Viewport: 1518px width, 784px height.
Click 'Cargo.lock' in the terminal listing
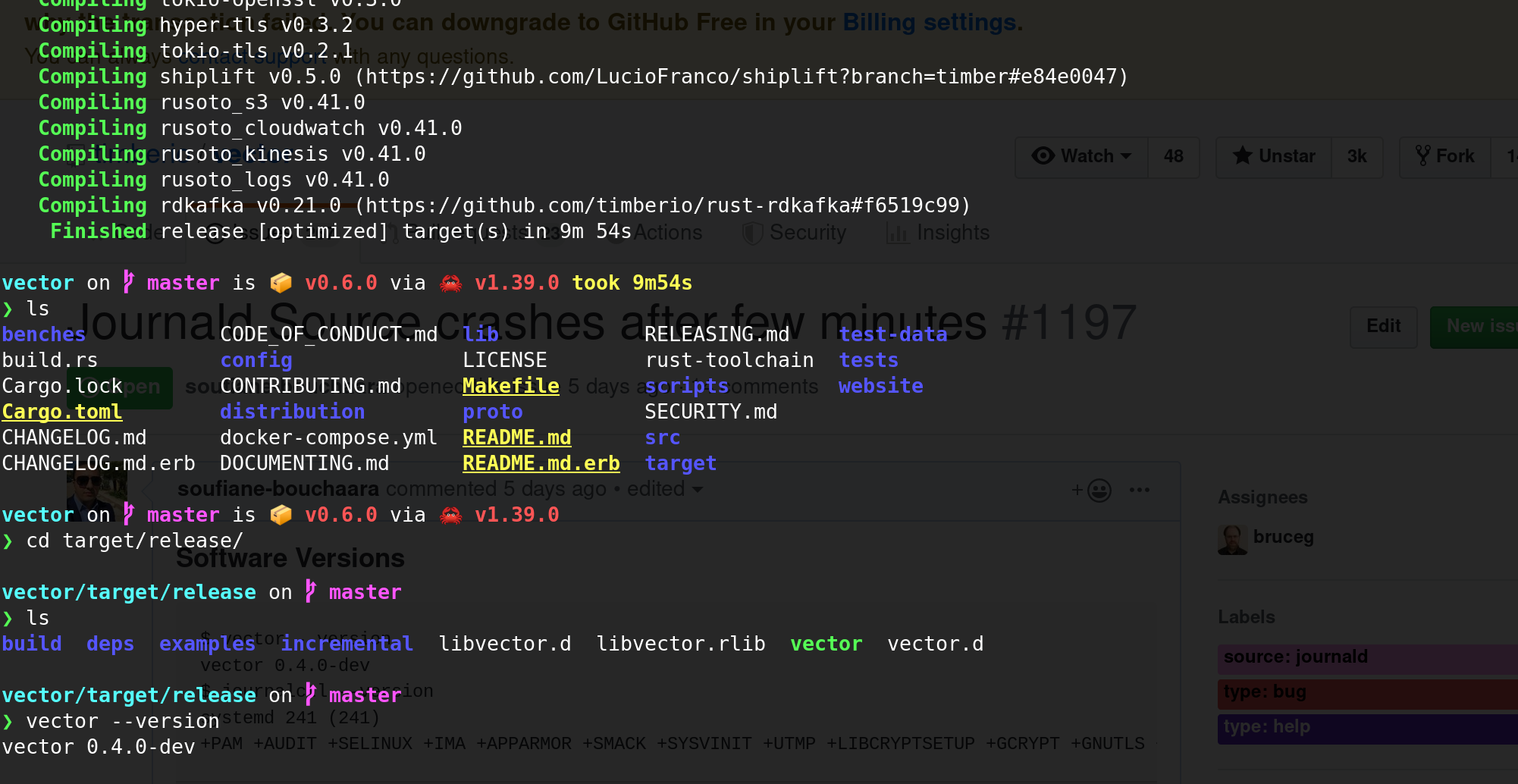[x=62, y=387]
